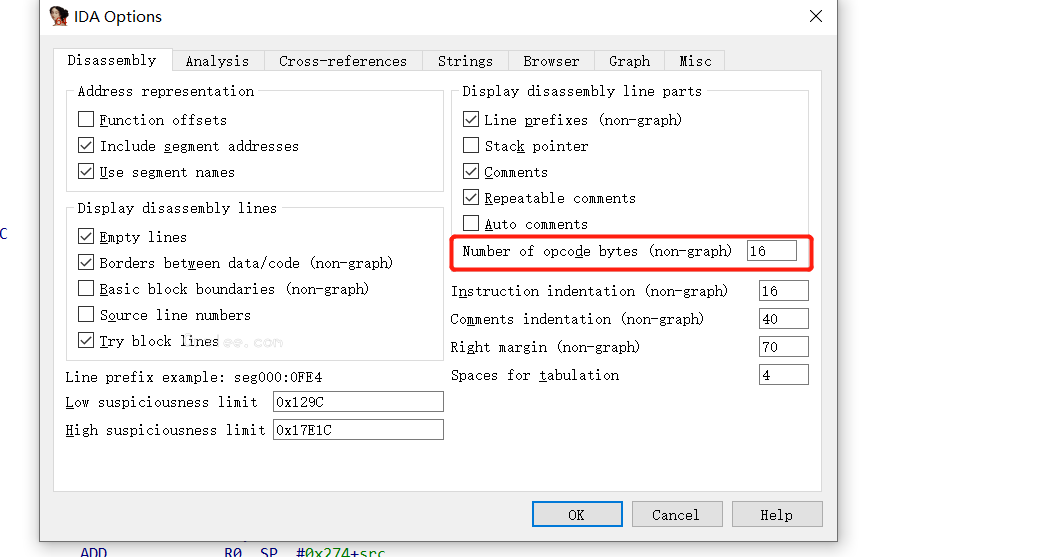Toggle Line prefixes (non-graph) checkbox

[471, 119]
